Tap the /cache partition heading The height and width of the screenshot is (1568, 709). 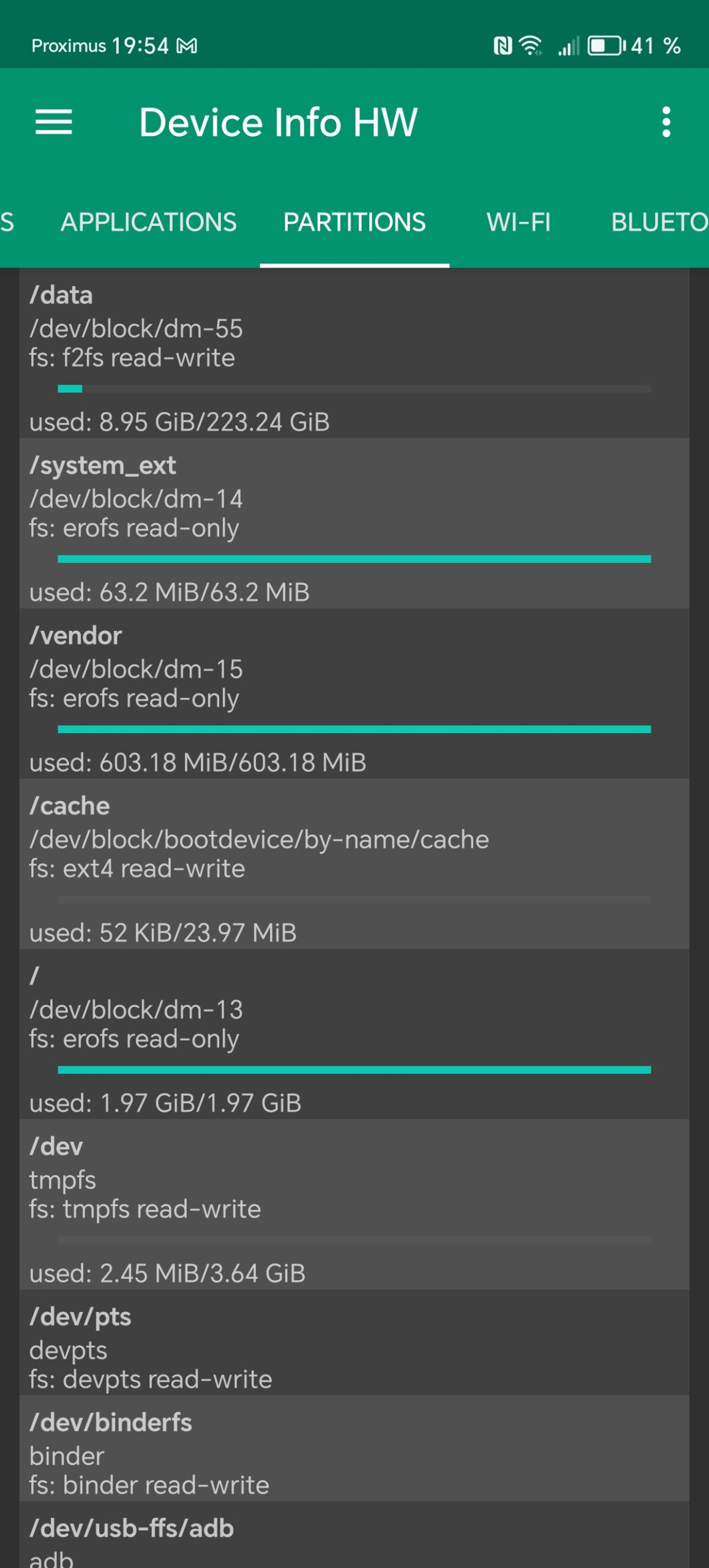pyautogui.click(x=70, y=806)
